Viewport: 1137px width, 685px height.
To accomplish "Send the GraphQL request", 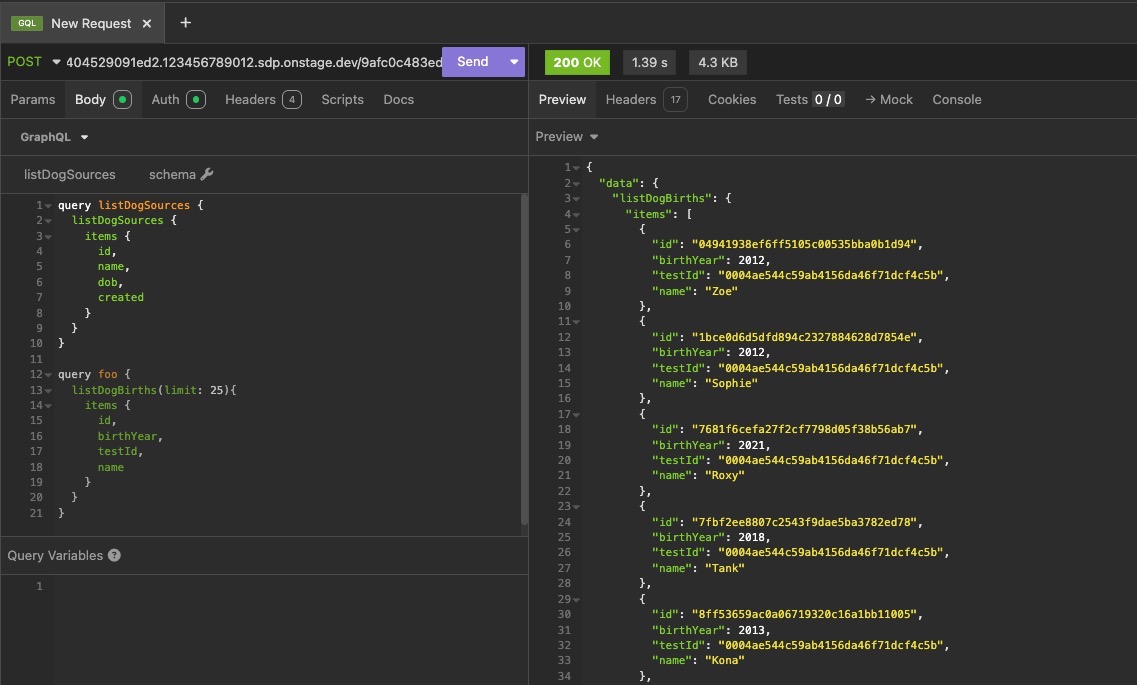I will tap(473, 62).
